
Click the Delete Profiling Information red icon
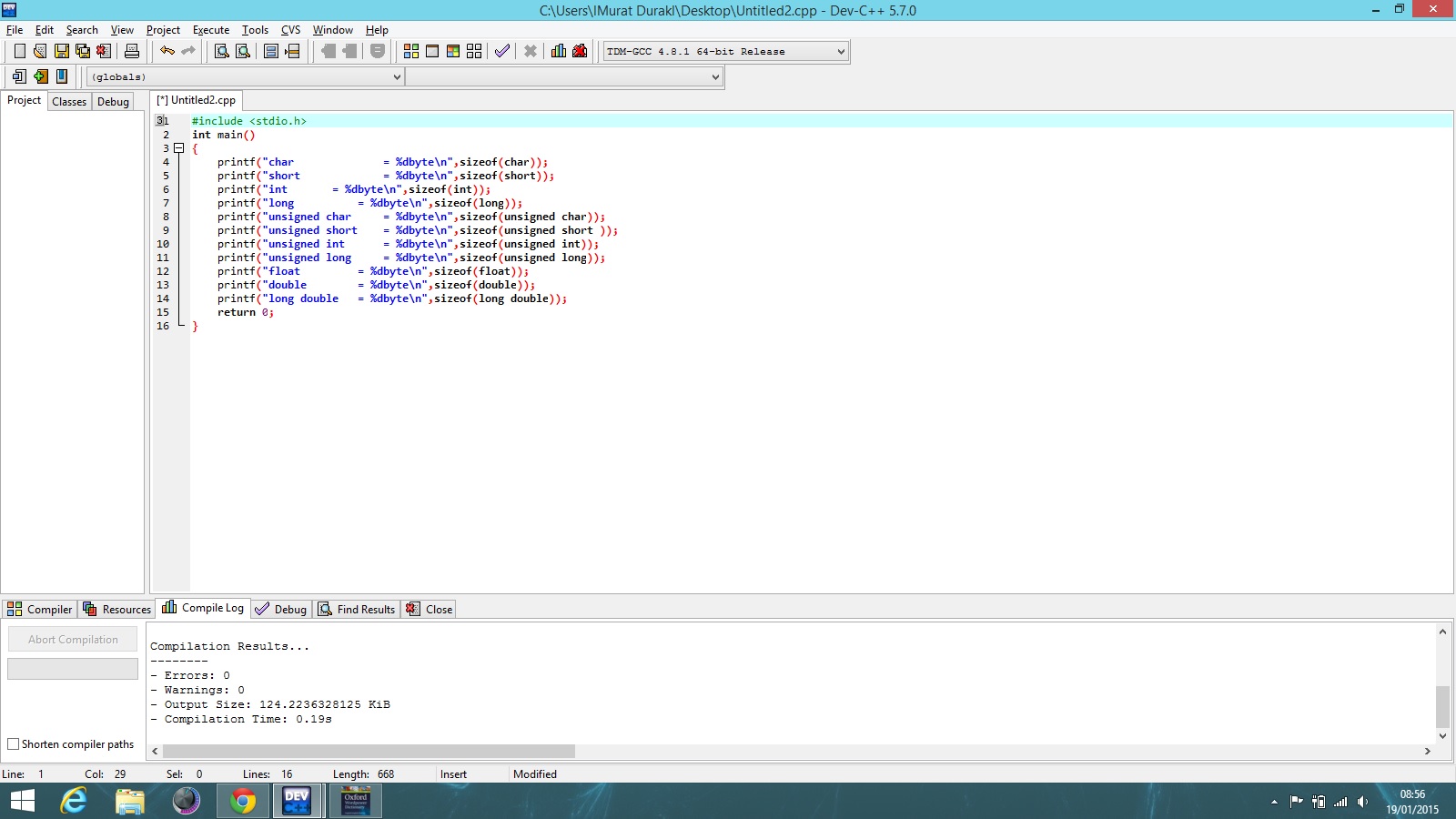point(580,51)
